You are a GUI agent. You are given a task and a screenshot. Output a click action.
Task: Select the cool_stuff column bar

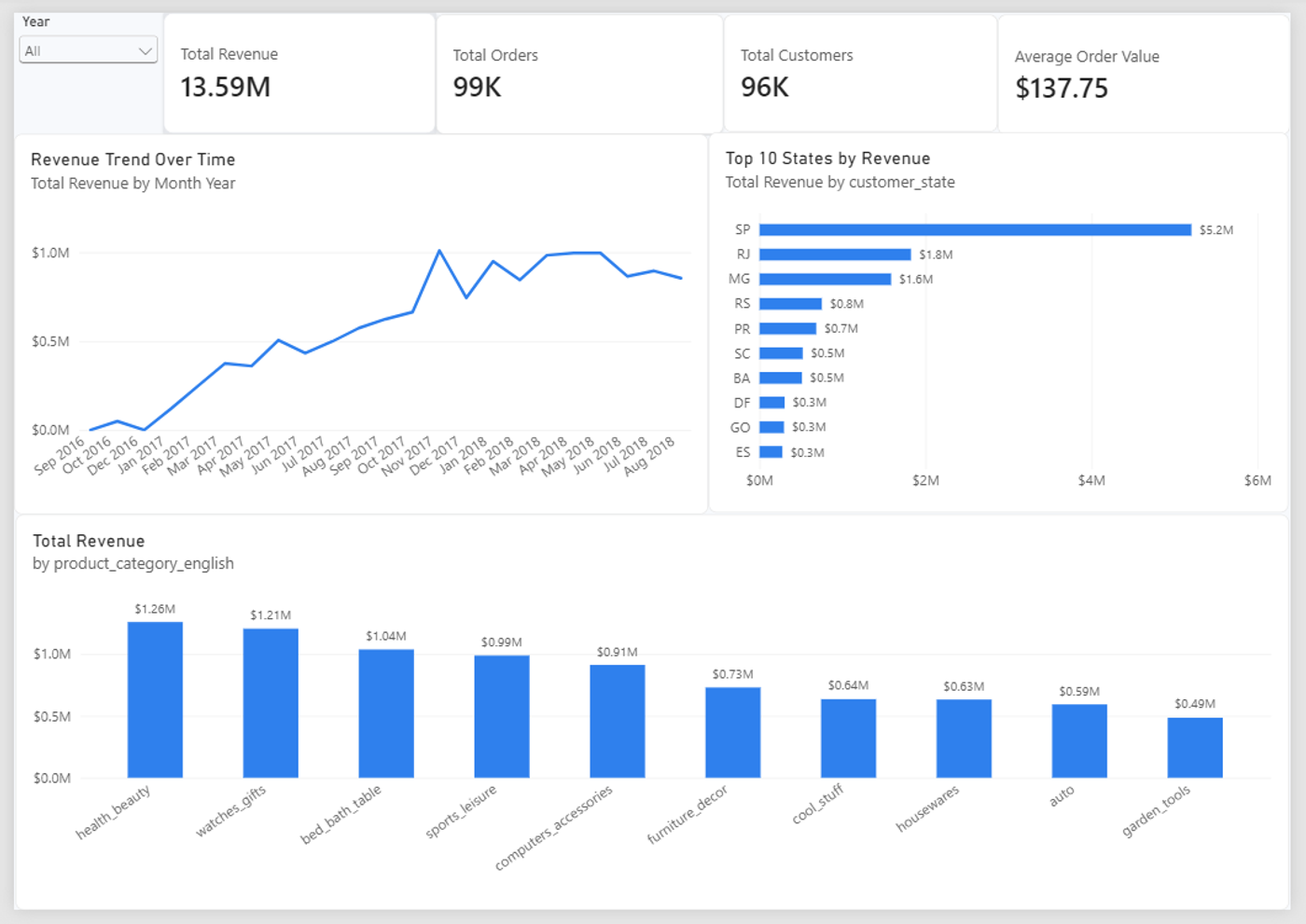point(848,738)
